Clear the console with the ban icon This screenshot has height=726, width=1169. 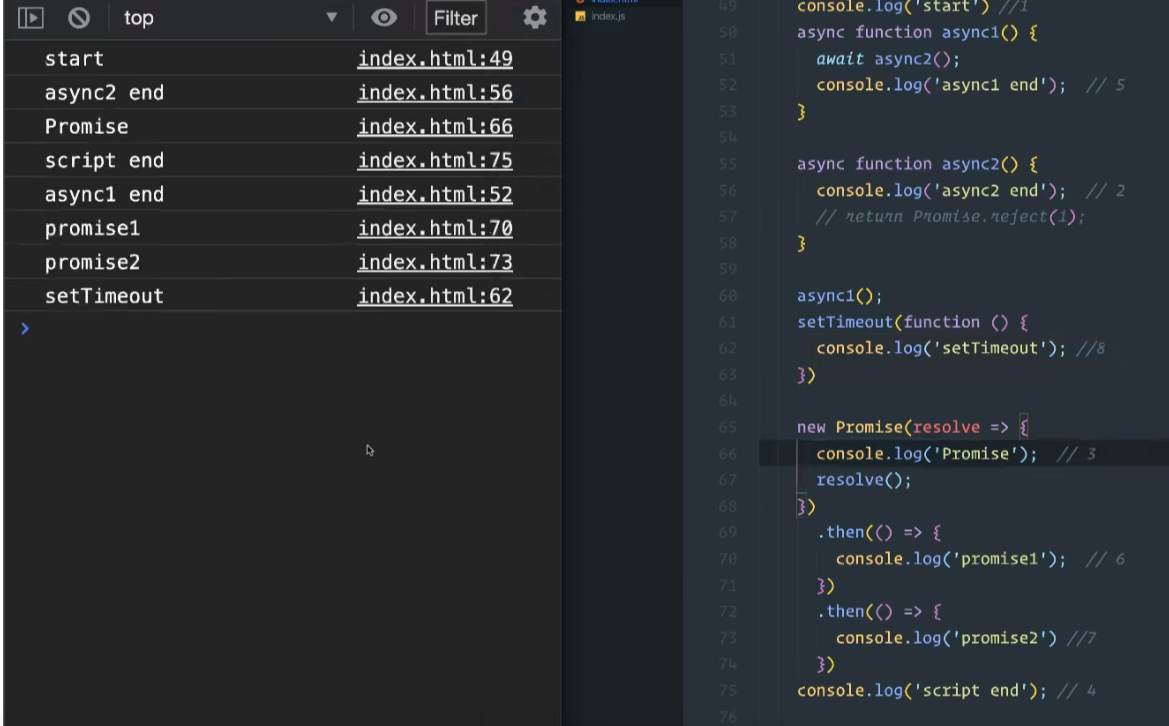[79, 18]
